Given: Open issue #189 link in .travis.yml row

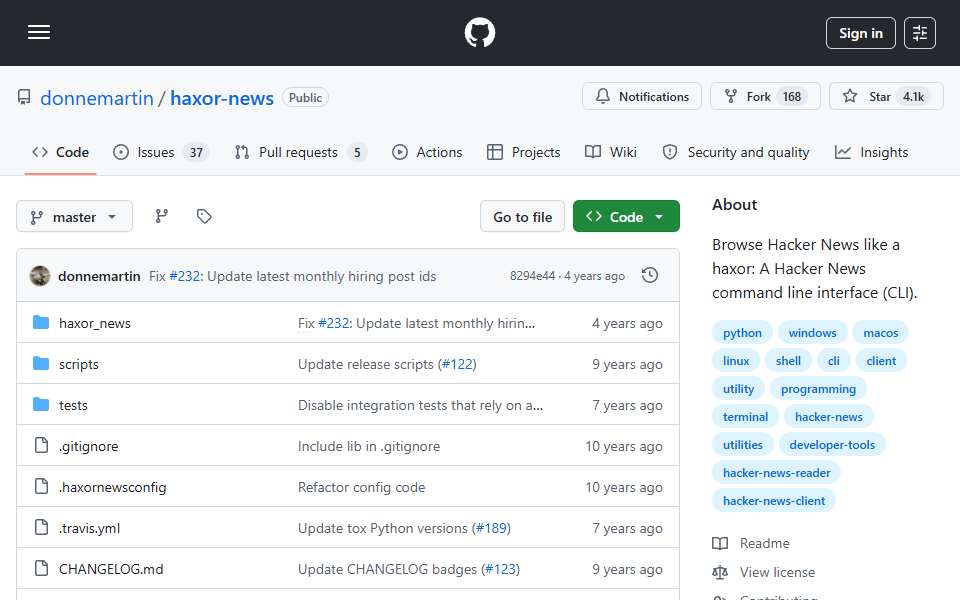Looking at the screenshot, I should (491, 528).
